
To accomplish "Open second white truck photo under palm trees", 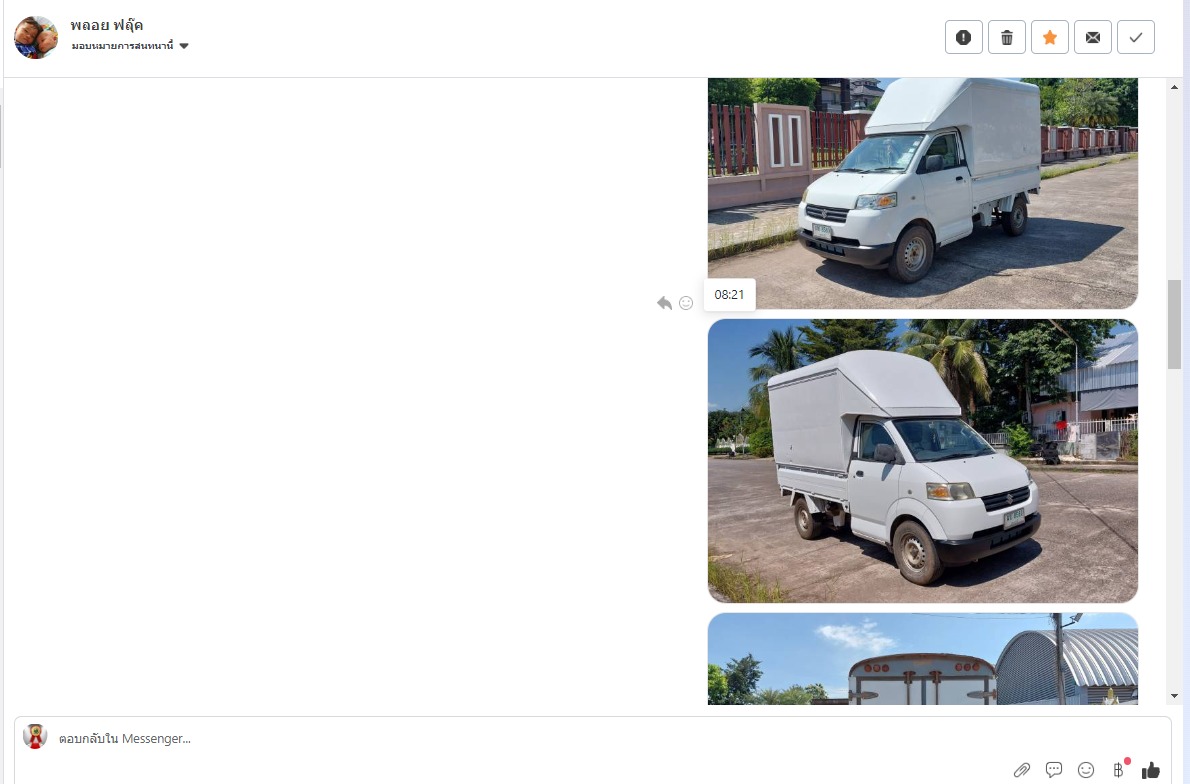I will click(x=923, y=461).
